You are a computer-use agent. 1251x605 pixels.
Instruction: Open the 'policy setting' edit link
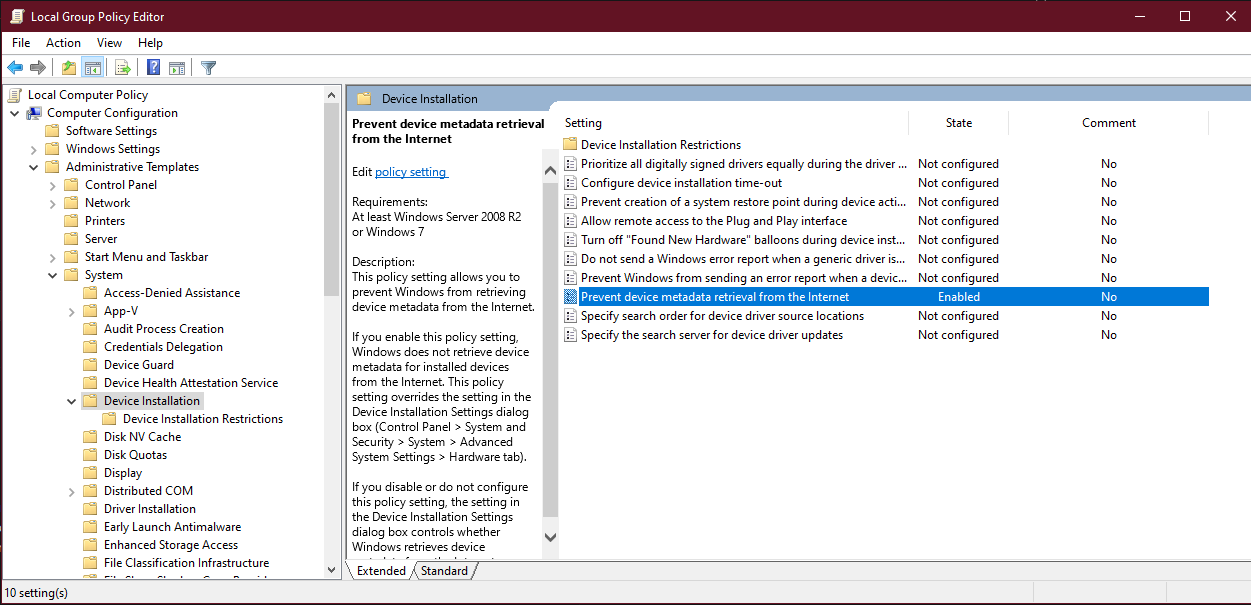411,172
